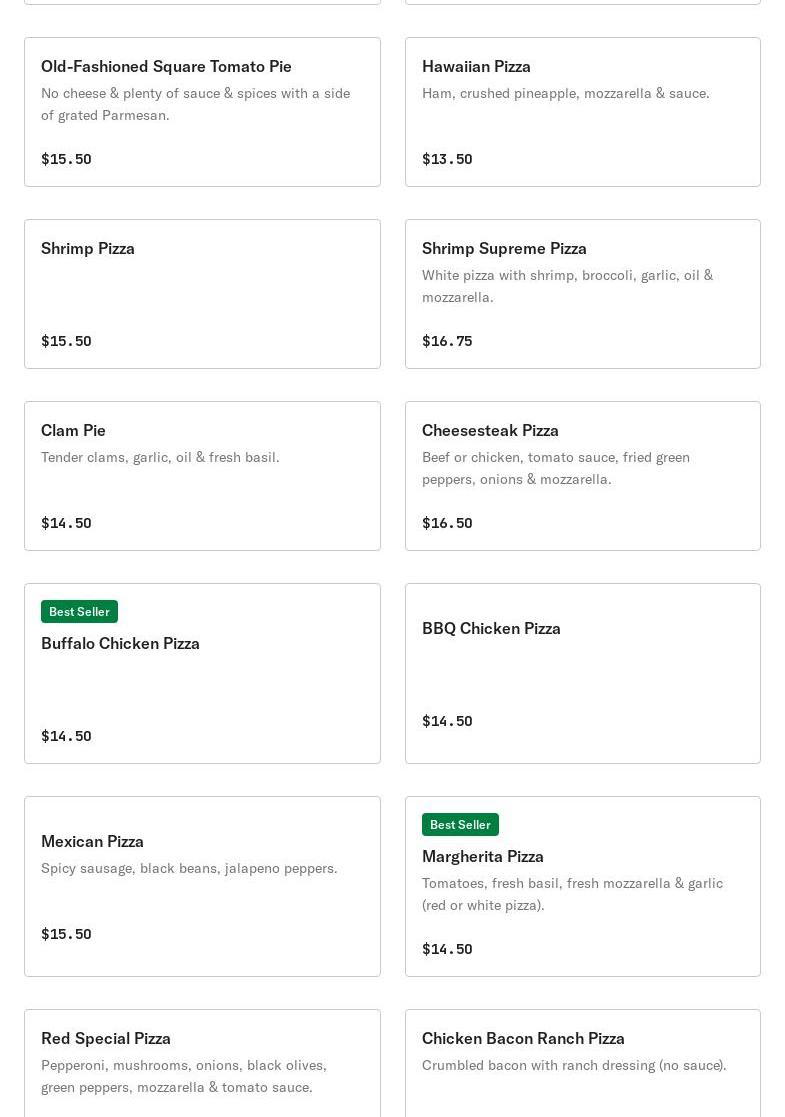Open the Old-Fashioned Square Tomato Pie item

(202, 112)
